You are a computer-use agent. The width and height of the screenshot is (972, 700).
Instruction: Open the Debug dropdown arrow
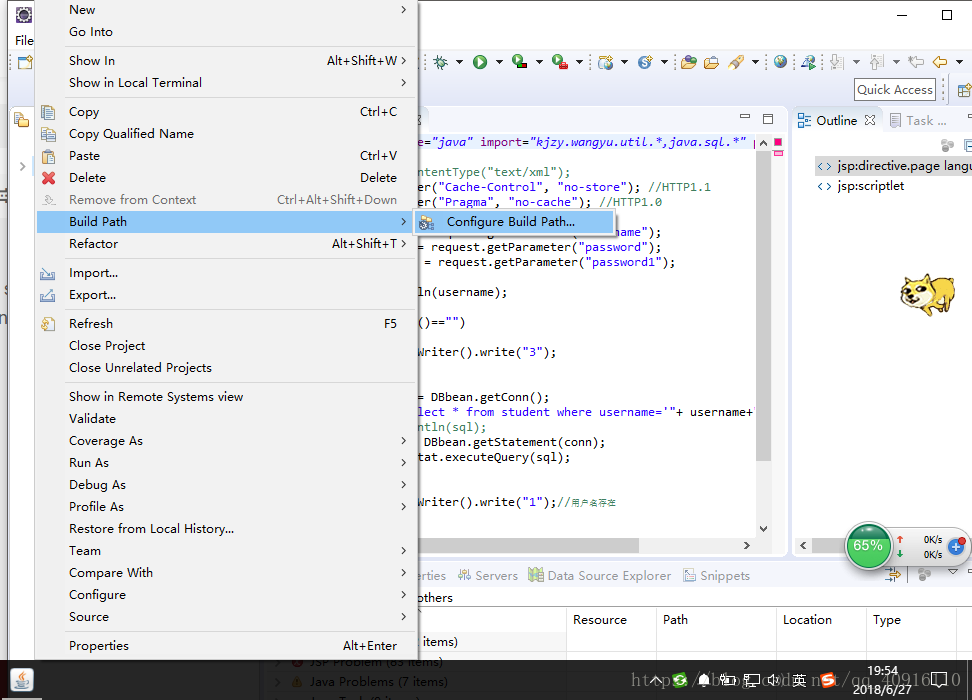tap(459, 62)
